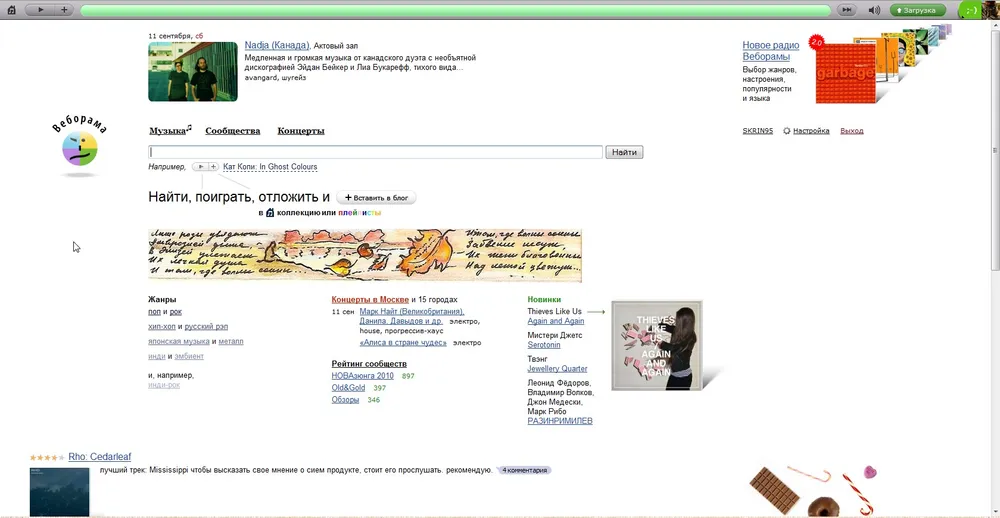Screen dimensions: 1000x518
Task: Open the металл genre link
Action: coord(231,341)
